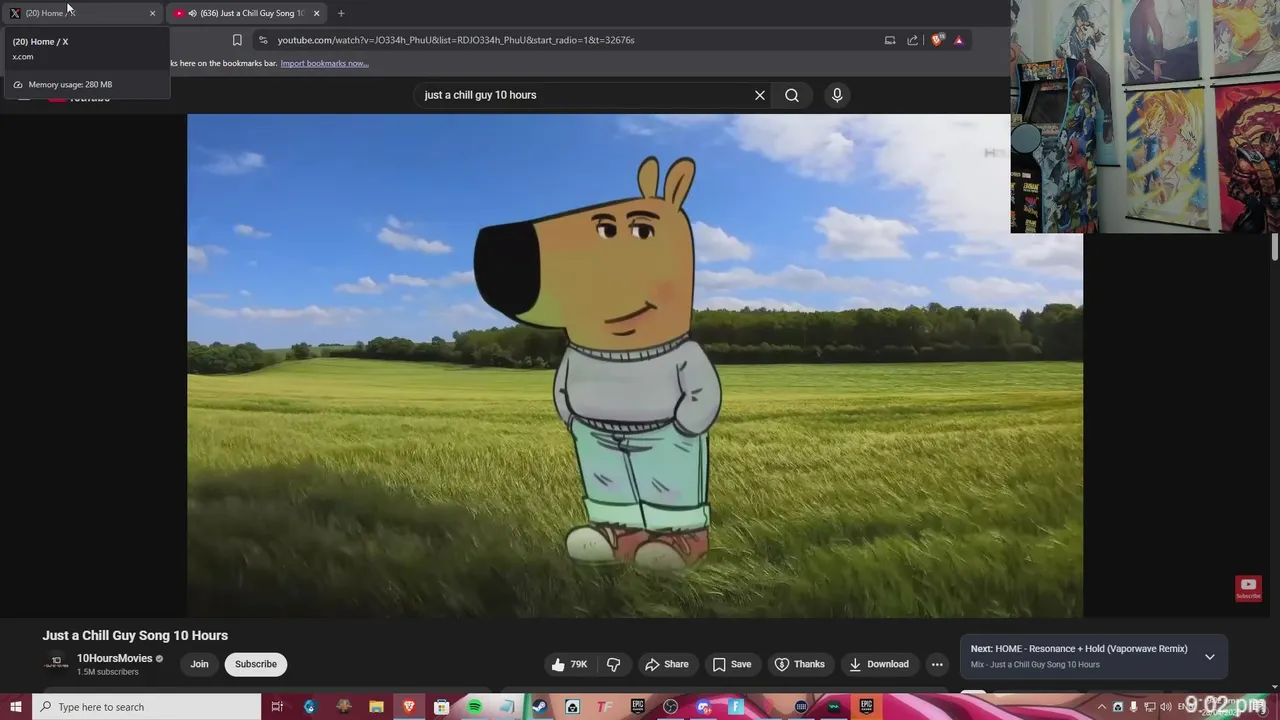The height and width of the screenshot is (720, 1280).
Task: Mute the YouTube tab via its speaker icon
Action: [x=192, y=13]
